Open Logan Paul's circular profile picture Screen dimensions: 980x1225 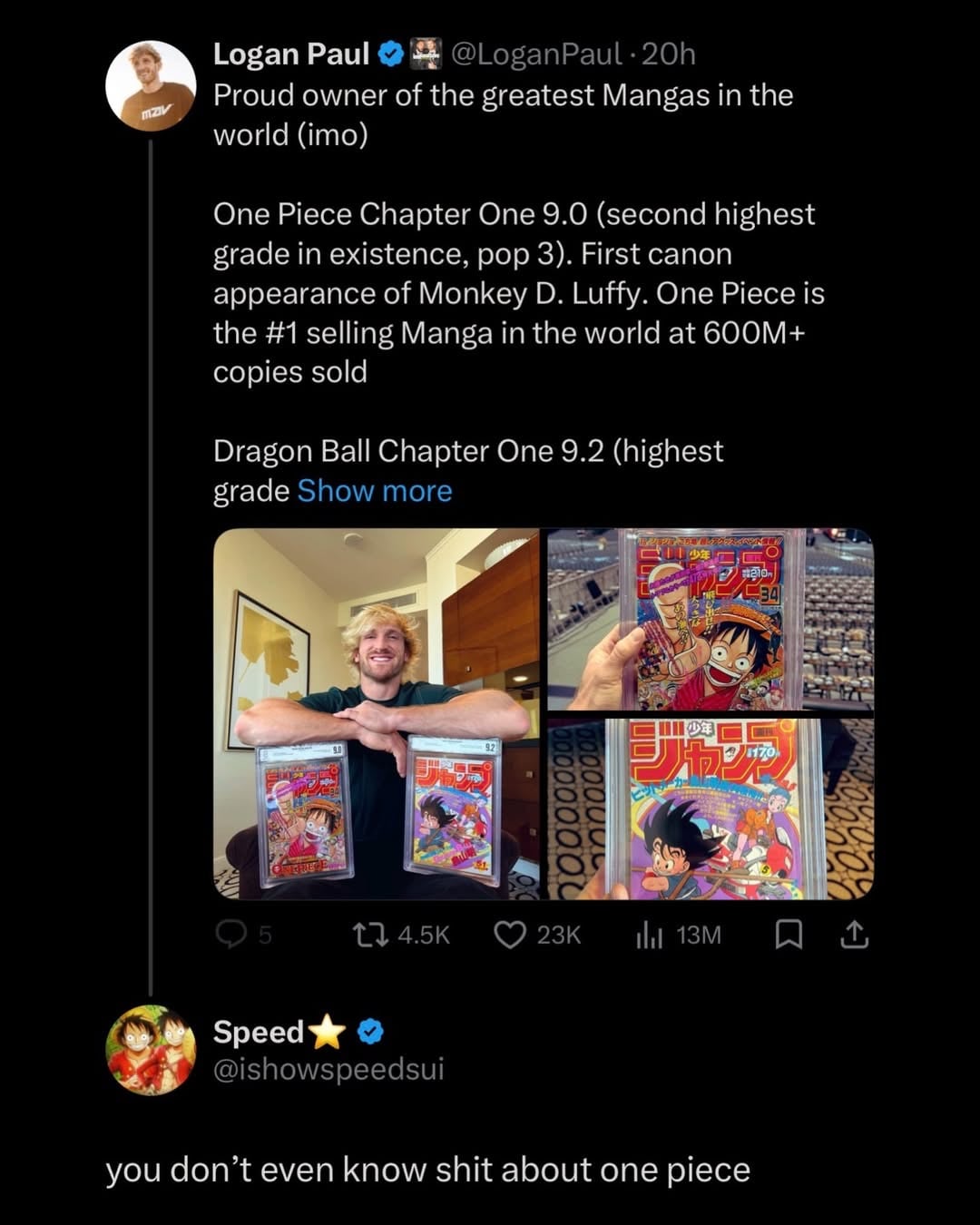(152, 86)
